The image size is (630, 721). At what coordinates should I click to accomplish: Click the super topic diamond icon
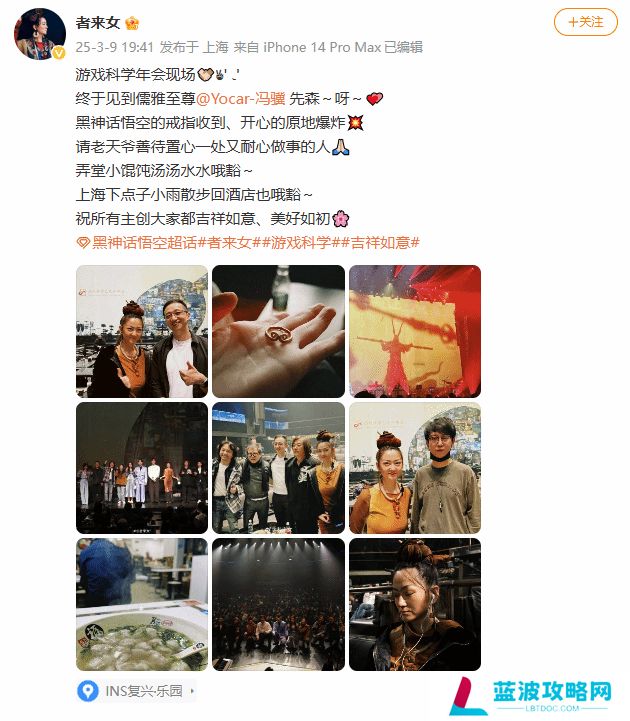pos(83,242)
